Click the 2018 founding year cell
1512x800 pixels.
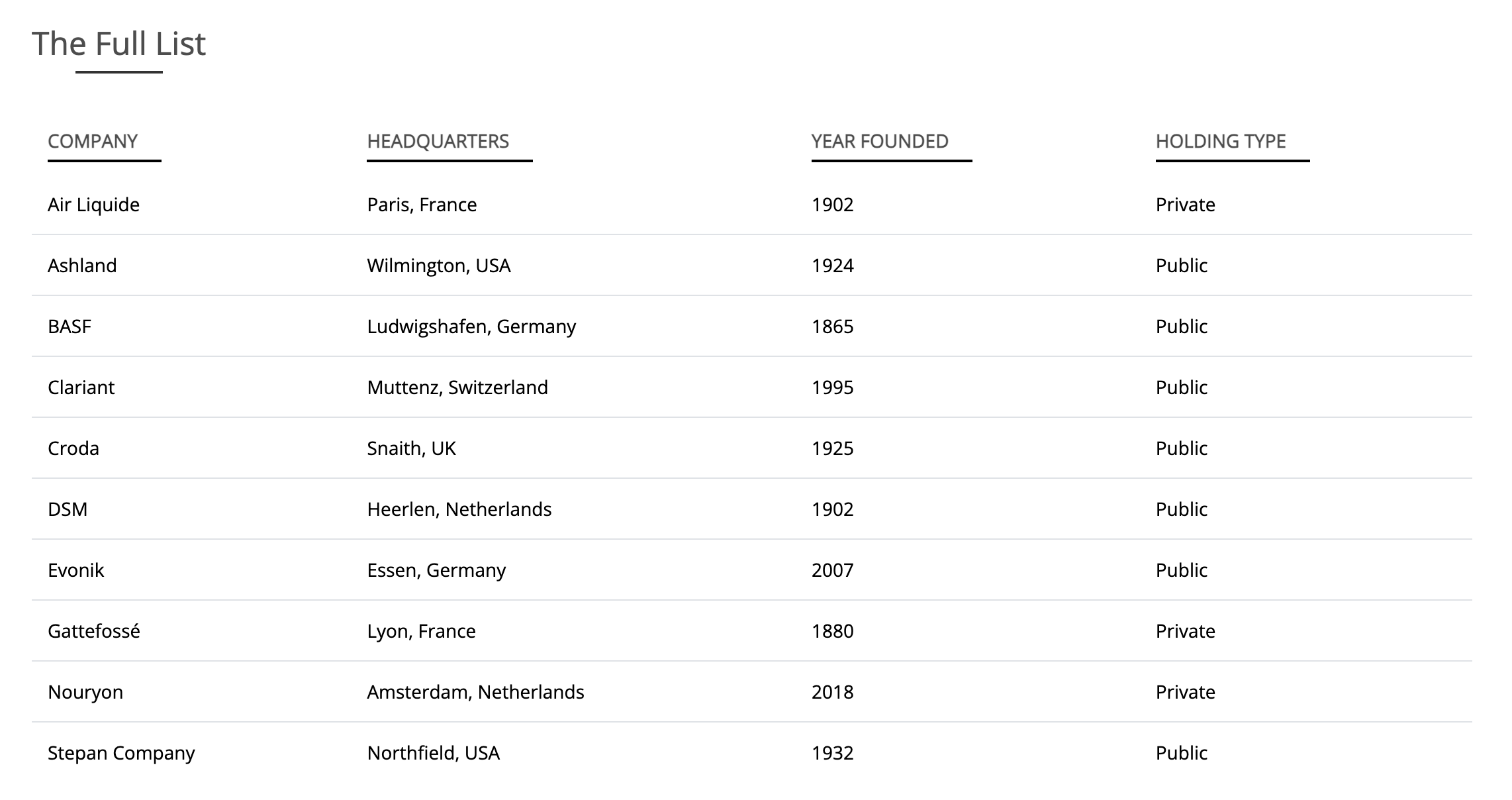point(832,692)
